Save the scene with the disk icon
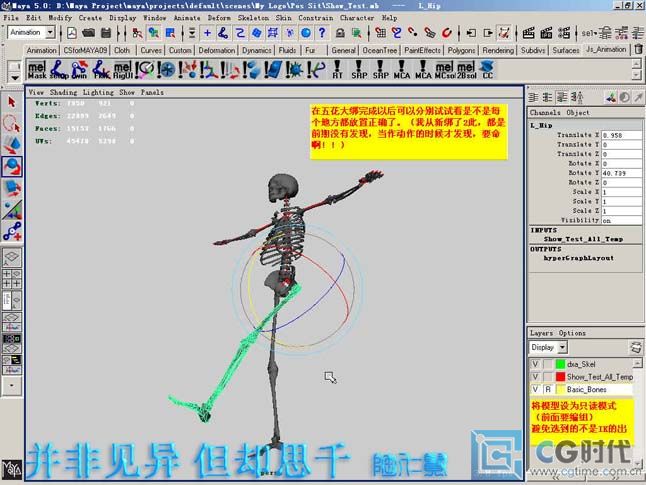The image size is (646, 485). [106, 33]
